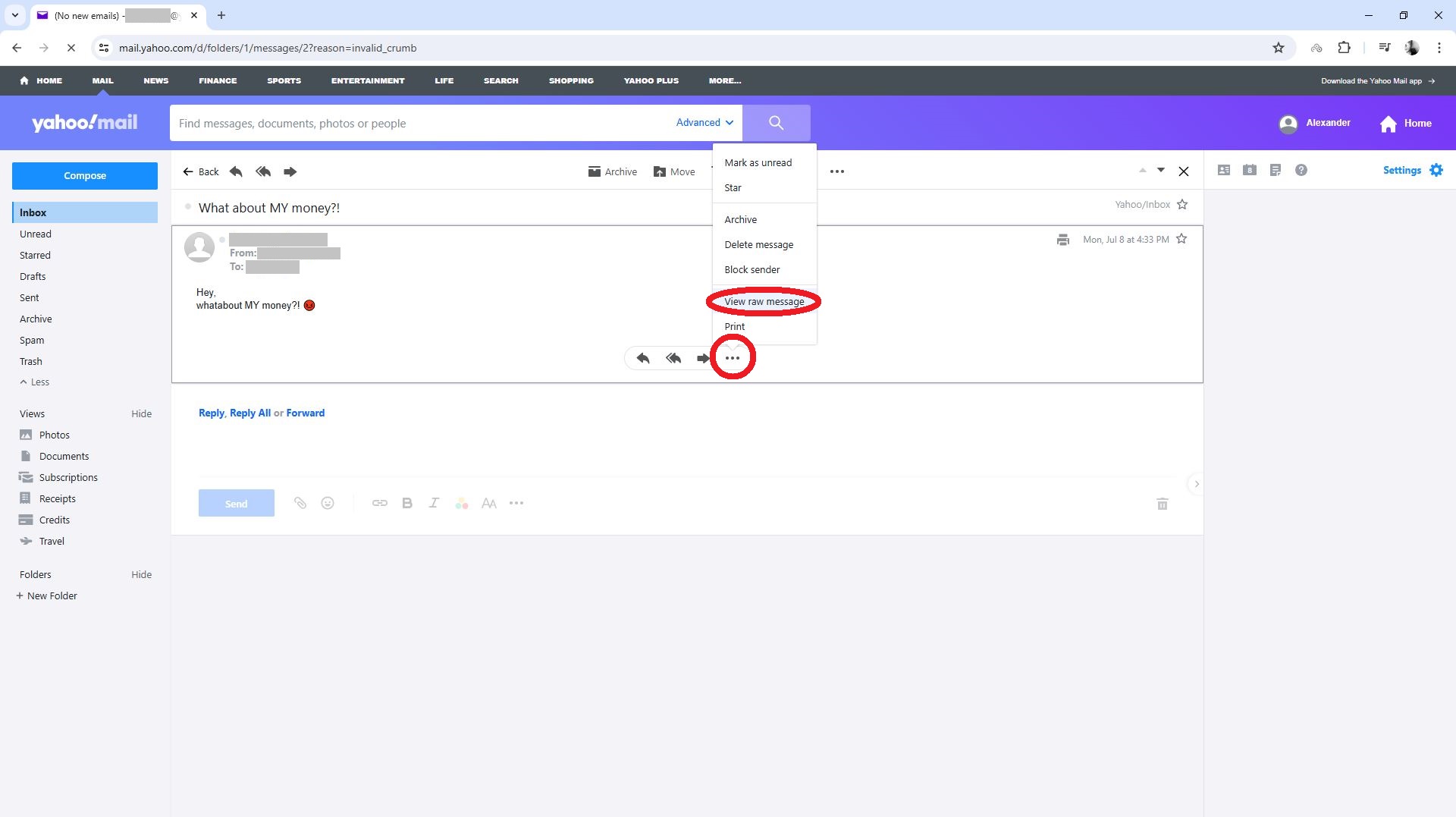Create a New Folder

[47, 595]
